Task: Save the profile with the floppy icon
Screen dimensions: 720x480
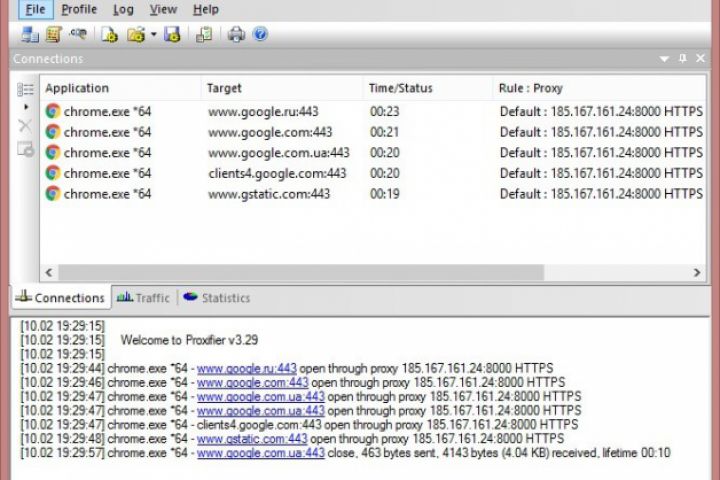Action: click(172, 34)
